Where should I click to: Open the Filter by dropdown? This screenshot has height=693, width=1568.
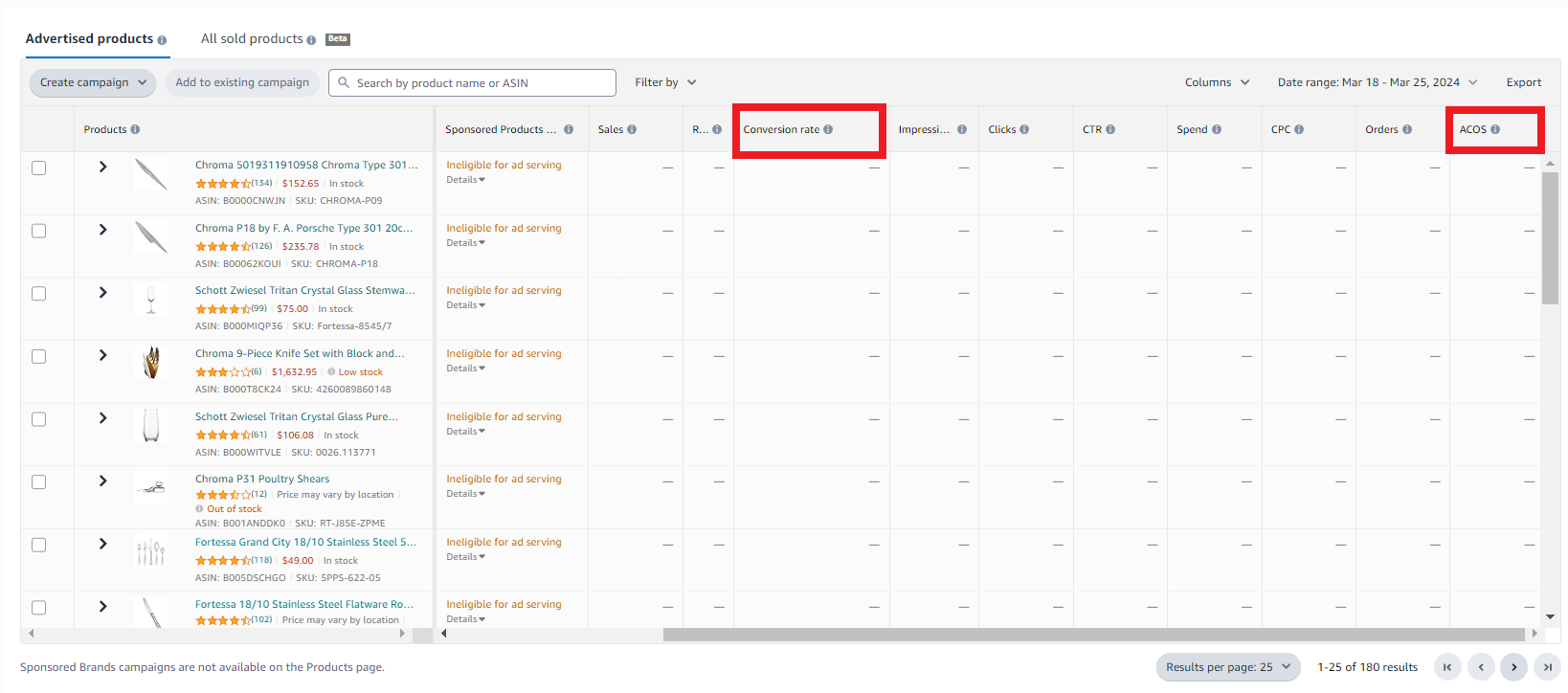coord(665,82)
